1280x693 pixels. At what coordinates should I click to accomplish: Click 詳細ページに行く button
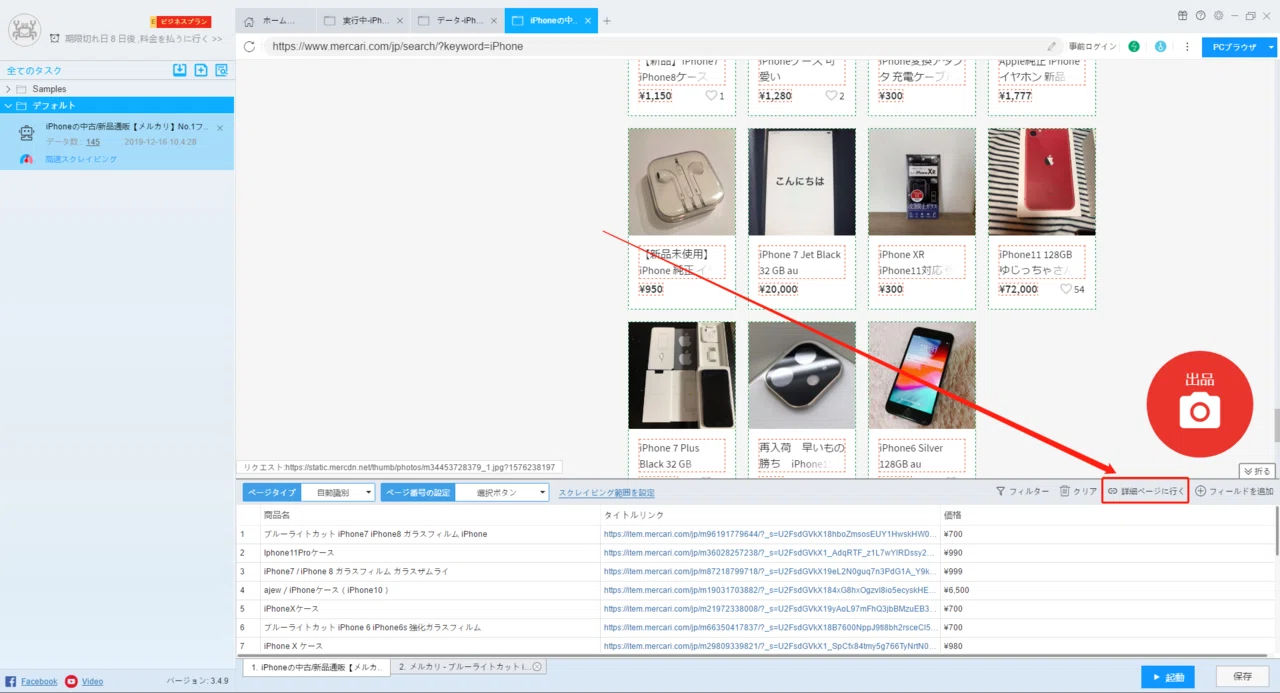click(x=1145, y=491)
